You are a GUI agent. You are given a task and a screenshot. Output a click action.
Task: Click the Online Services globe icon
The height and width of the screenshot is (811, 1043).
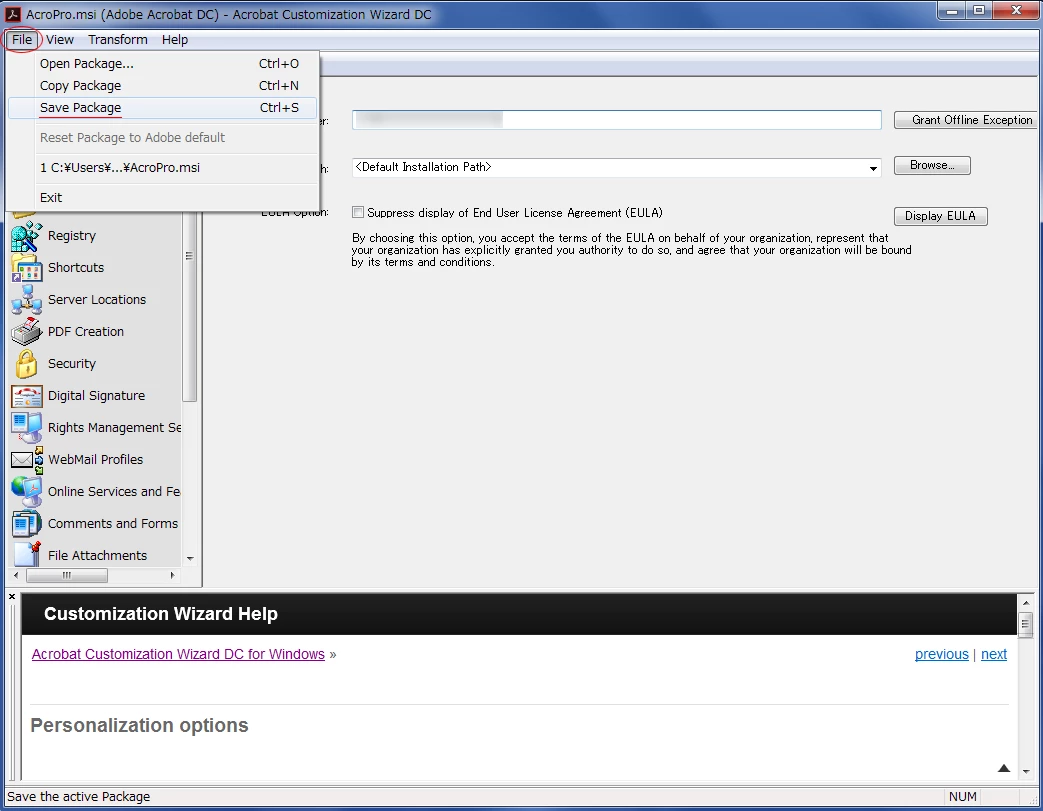27,492
